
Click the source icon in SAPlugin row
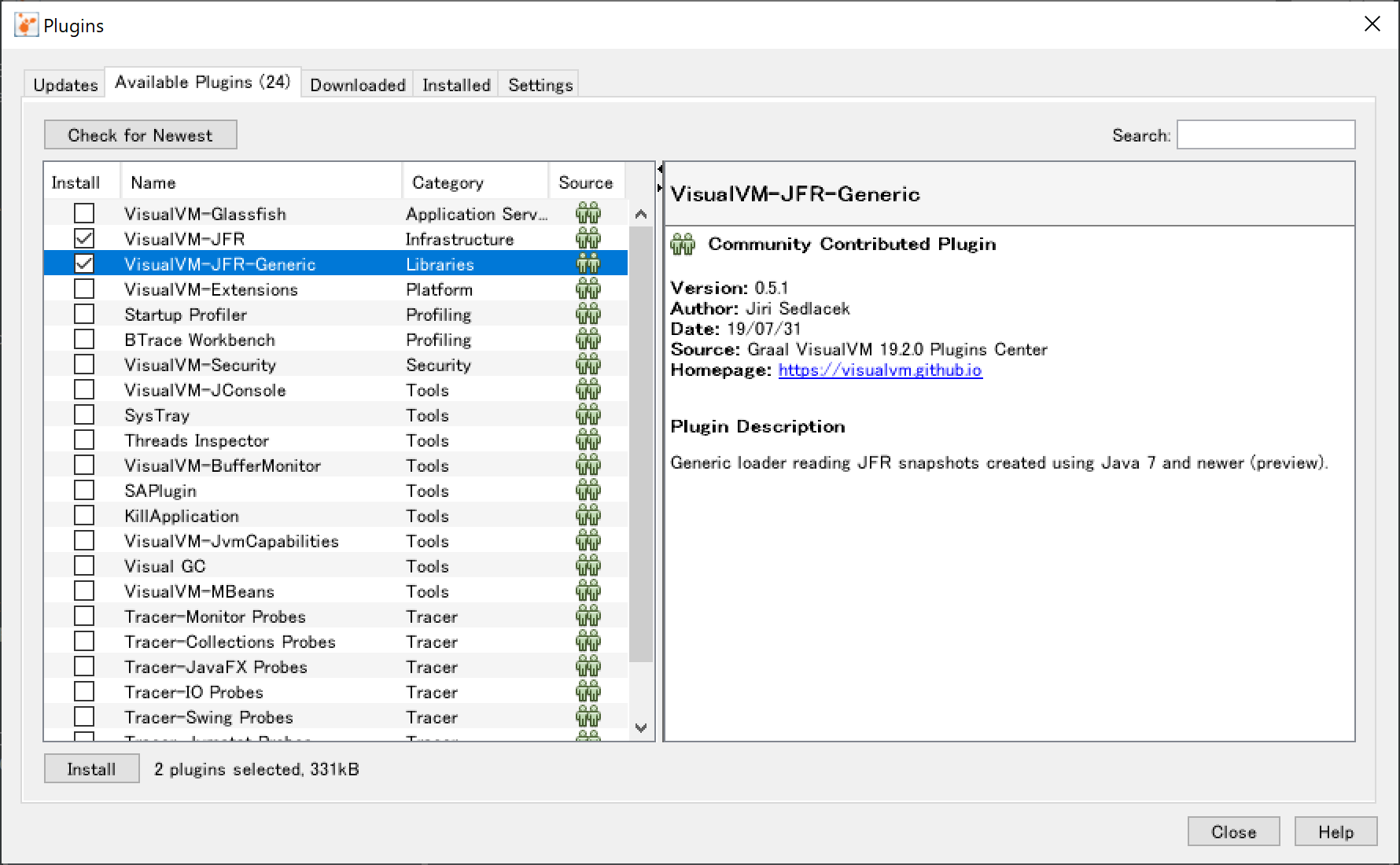(x=588, y=490)
